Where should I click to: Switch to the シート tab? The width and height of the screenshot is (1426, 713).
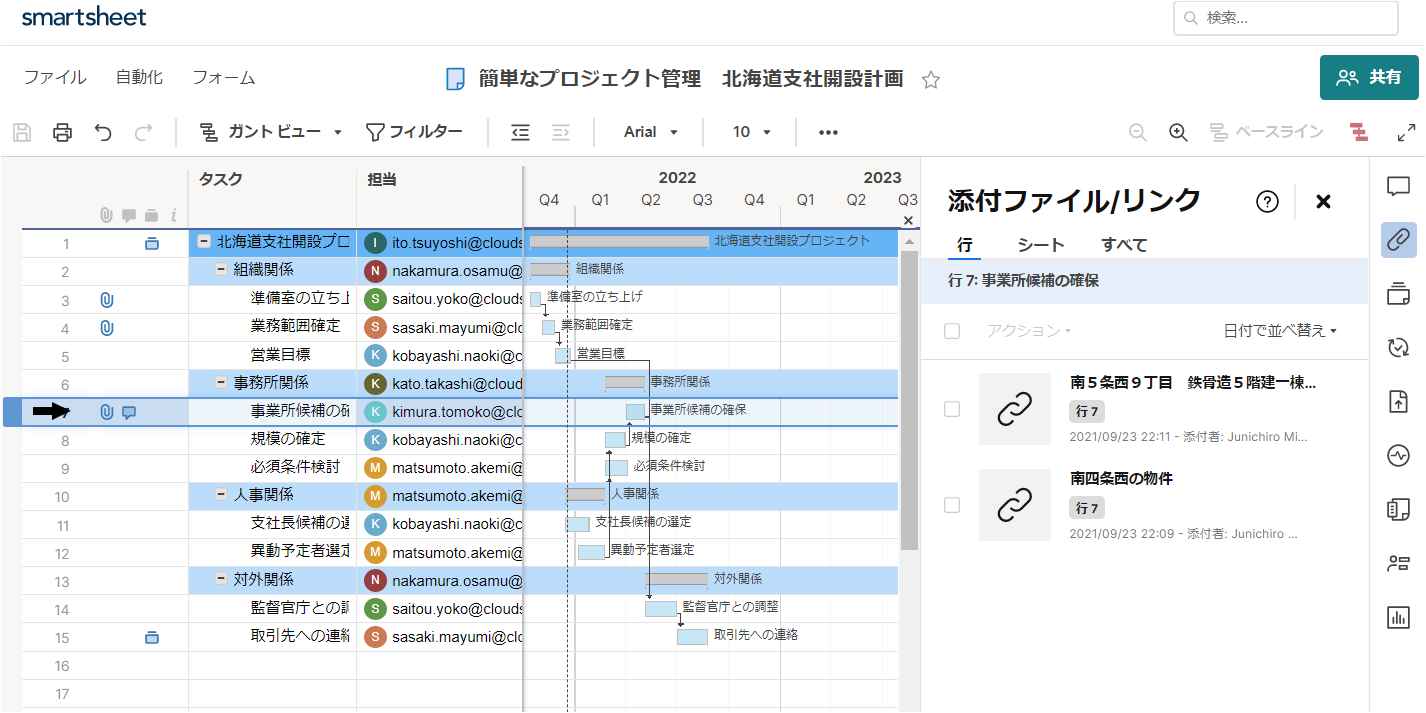1042,243
